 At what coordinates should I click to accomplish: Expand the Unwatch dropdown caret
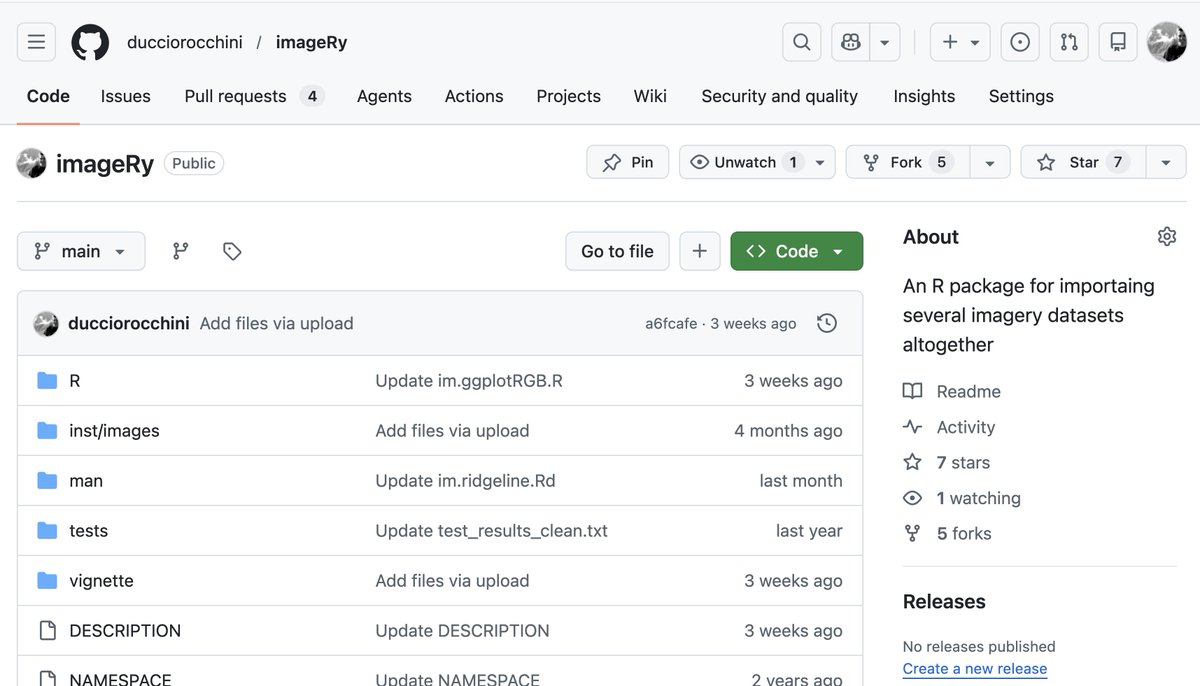(x=820, y=162)
